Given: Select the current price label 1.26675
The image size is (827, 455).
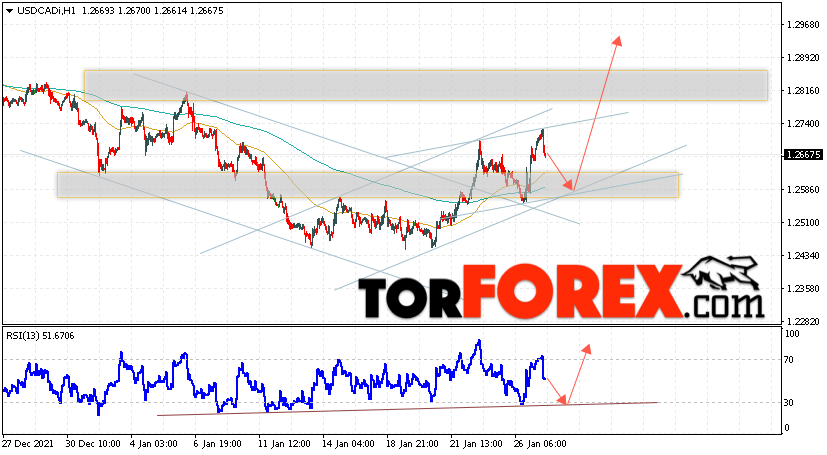Looking at the screenshot, I should [803, 154].
